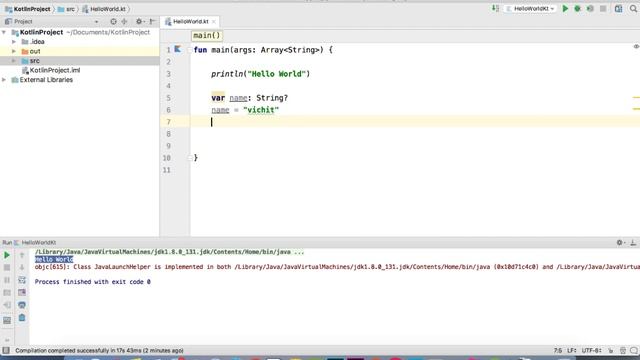
Task: Rerun HelloWorldKt in Run panel
Action: click(x=7, y=255)
